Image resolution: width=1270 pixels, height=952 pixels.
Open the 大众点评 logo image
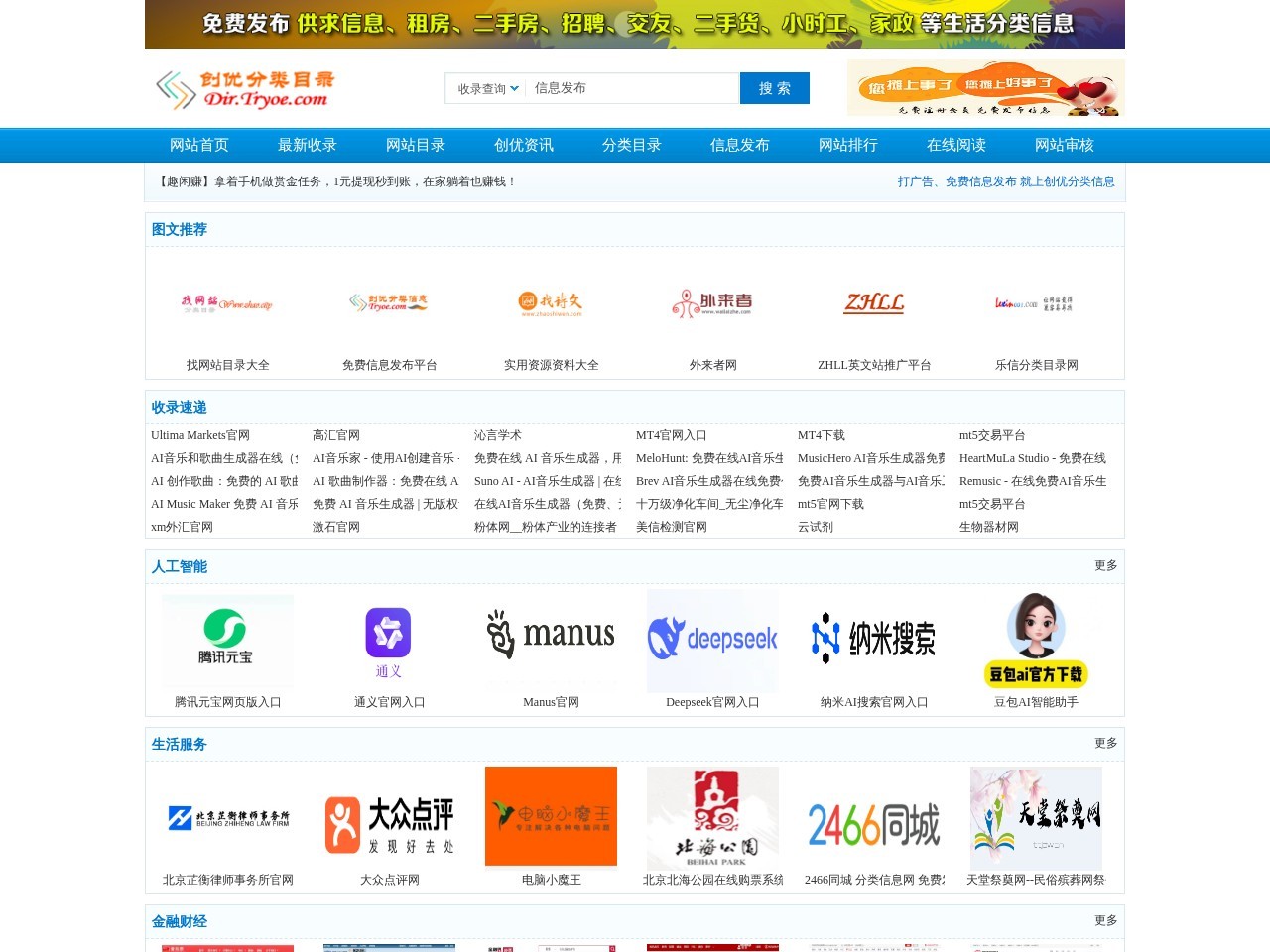point(389,818)
